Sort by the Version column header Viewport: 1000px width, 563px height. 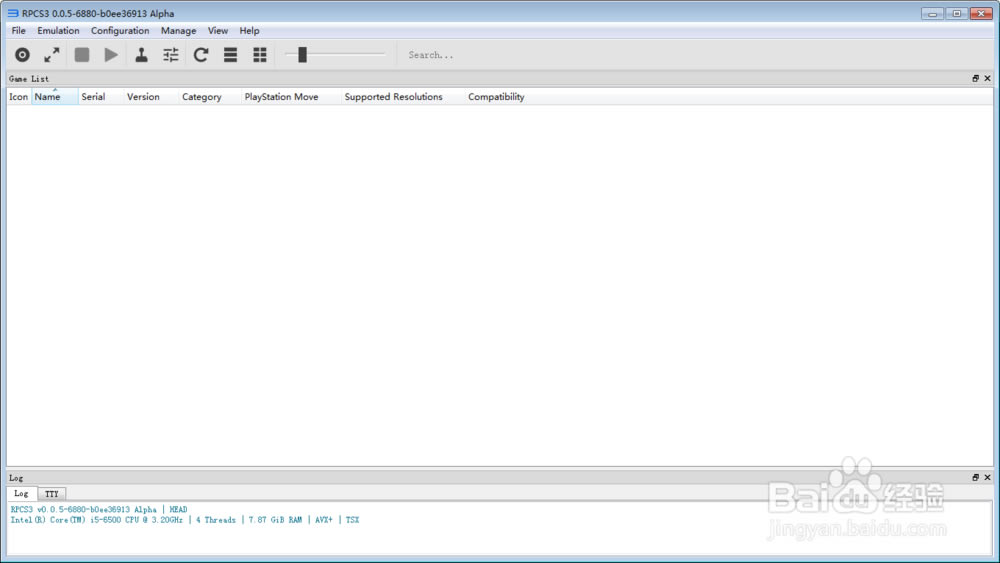click(x=151, y=97)
